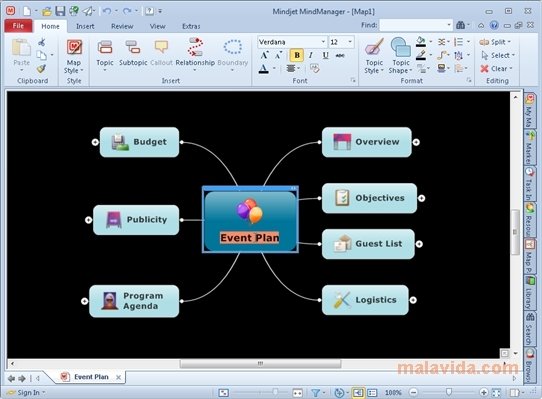This screenshot has height=399, width=542.
Task: Expand the Overview topic plus button
Action: tap(416, 142)
